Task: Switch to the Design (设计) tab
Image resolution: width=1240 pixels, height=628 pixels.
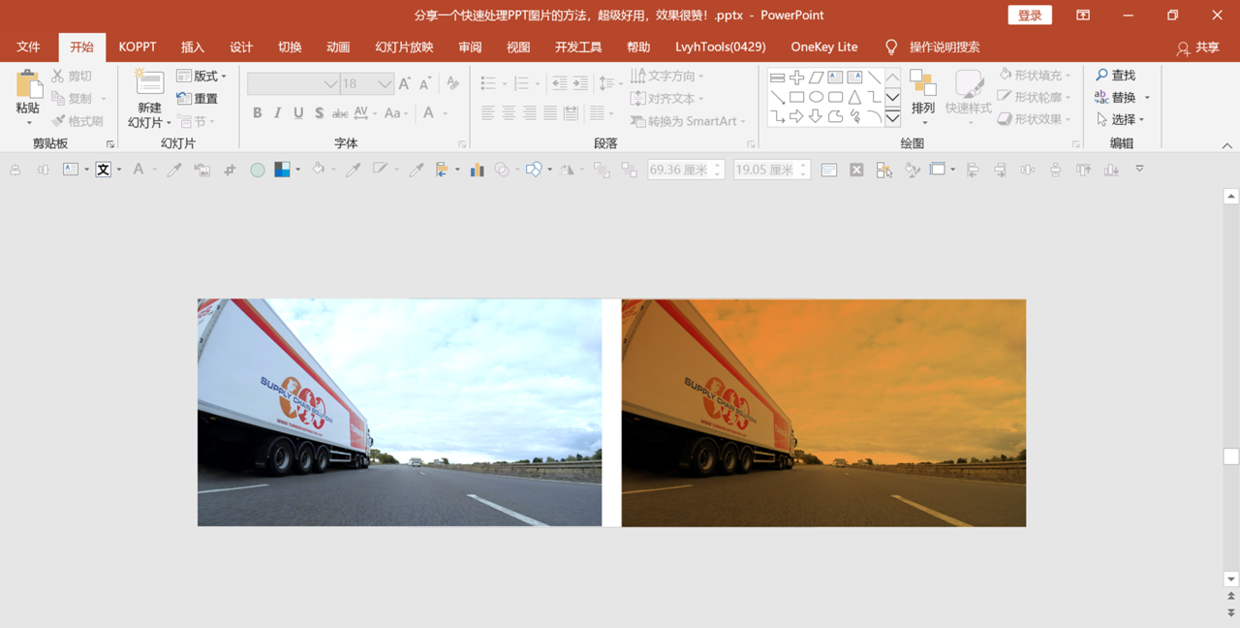Action: click(x=241, y=47)
